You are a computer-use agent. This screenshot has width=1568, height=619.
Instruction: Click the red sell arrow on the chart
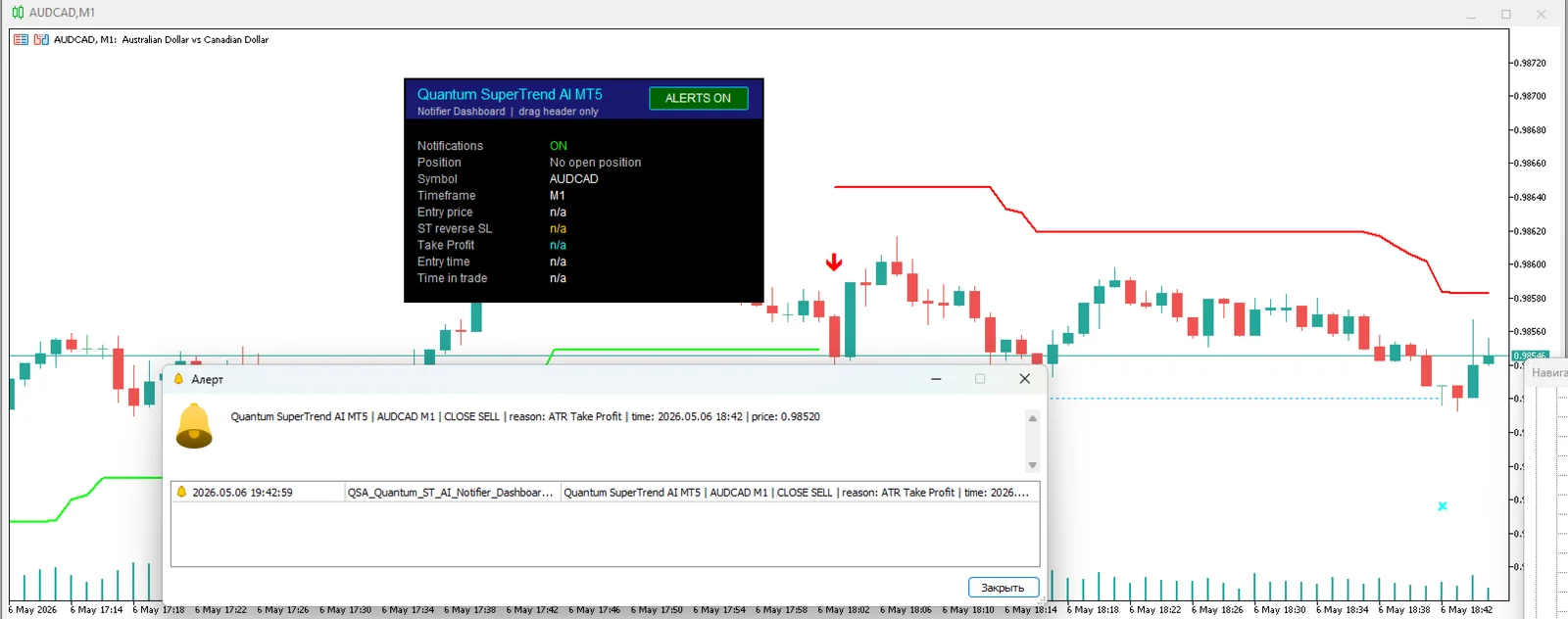pyautogui.click(x=834, y=262)
